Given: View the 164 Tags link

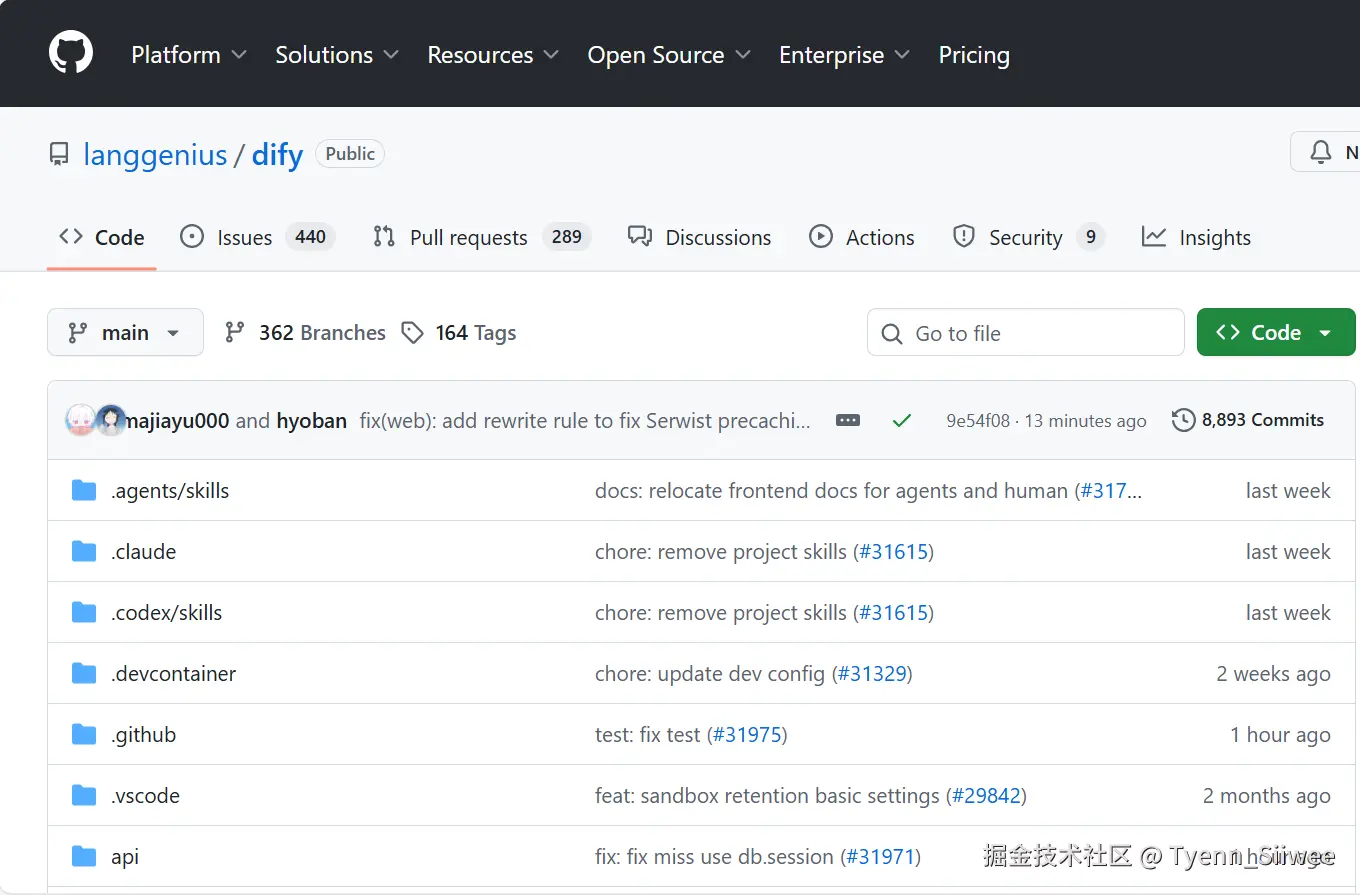Looking at the screenshot, I should coord(459,332).
